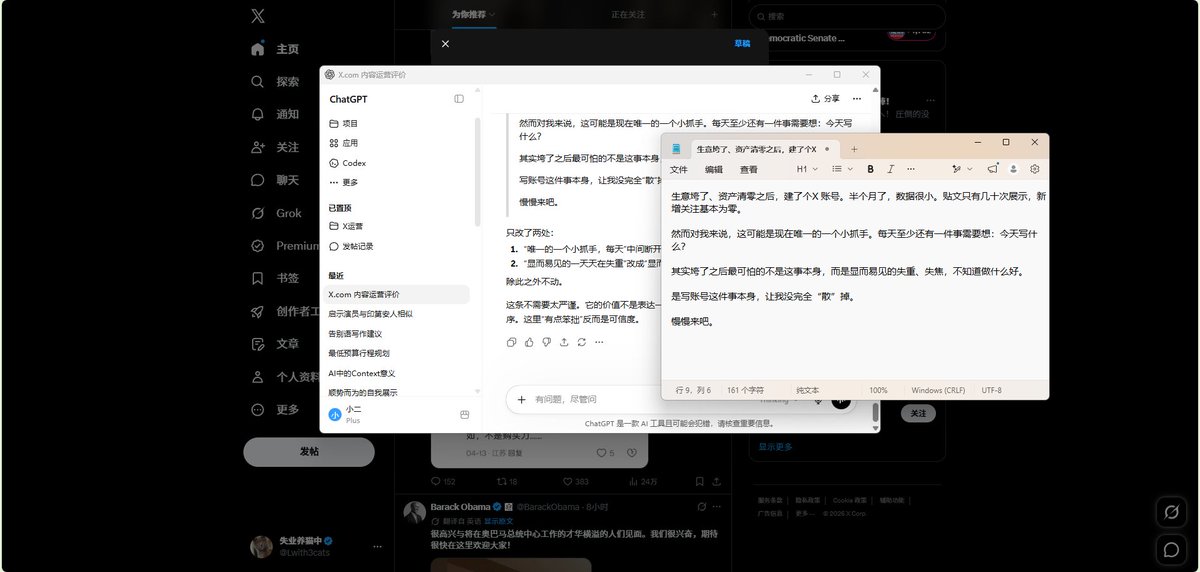The height and width of the screenshot is (572, 1200).
Task: Open the 文件 menu in Notepad
Action: pos(679,170)
